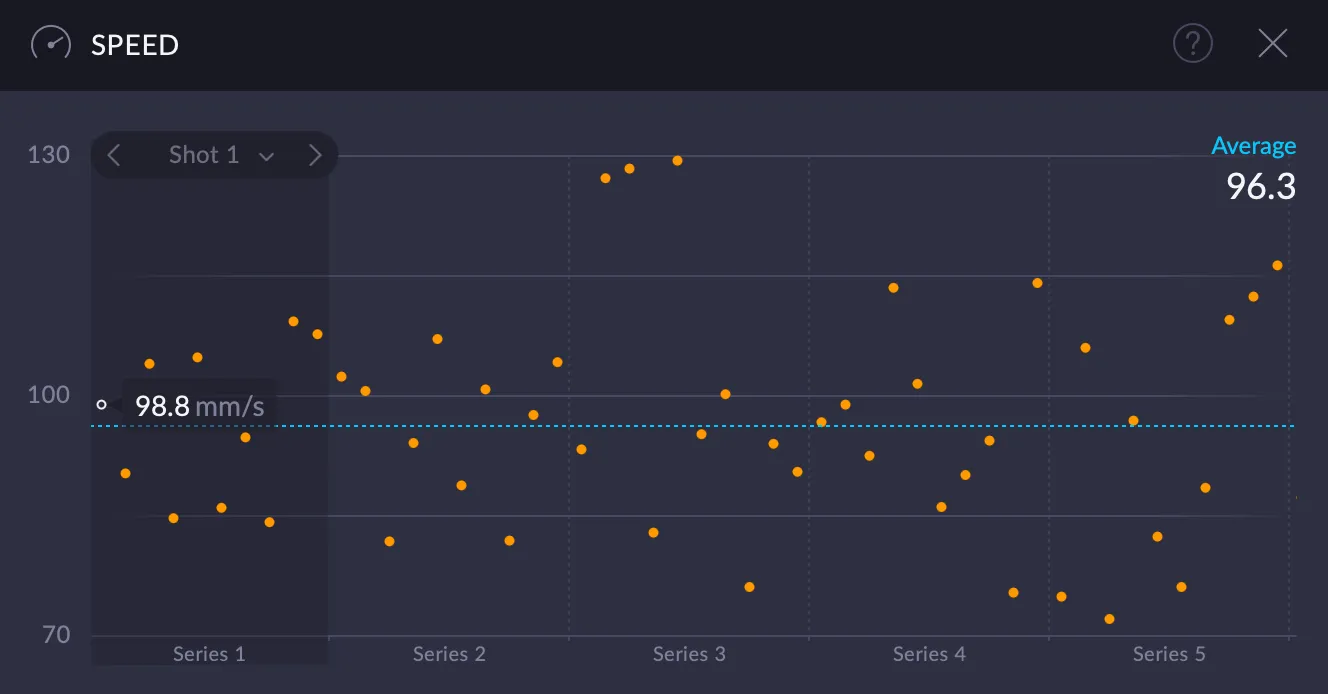Open the Shot 1 dropdown menu

pyautogui.click(x=266, y=155)
